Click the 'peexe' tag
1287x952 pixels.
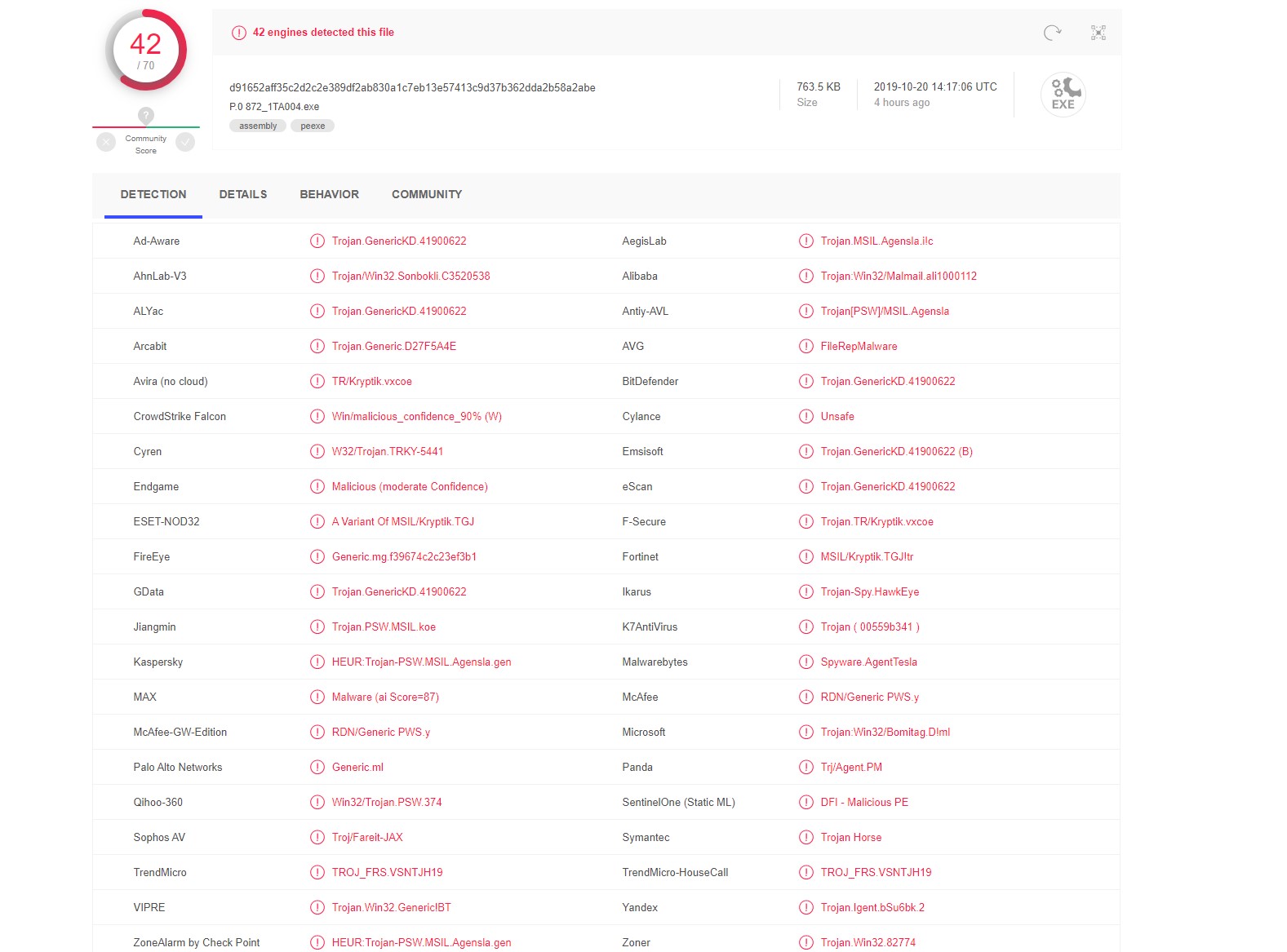(x=313, y=126)
